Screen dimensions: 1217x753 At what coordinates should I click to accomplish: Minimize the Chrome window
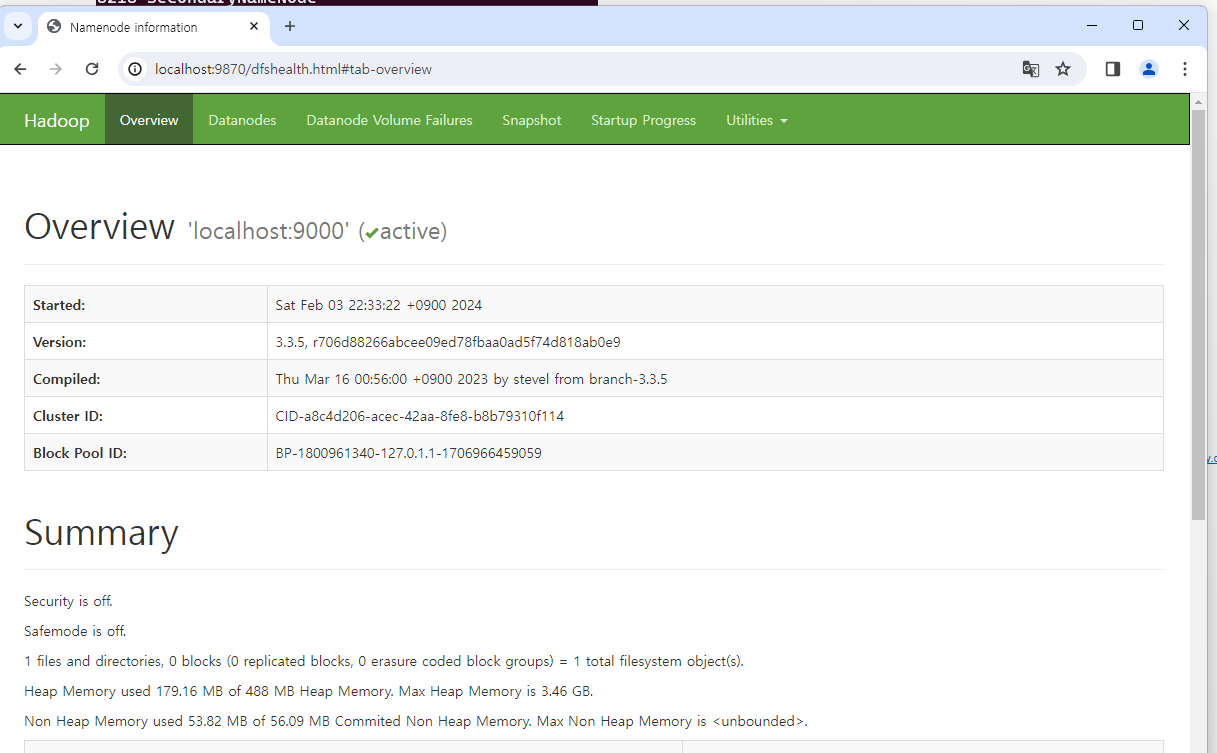coord(1092,25)
